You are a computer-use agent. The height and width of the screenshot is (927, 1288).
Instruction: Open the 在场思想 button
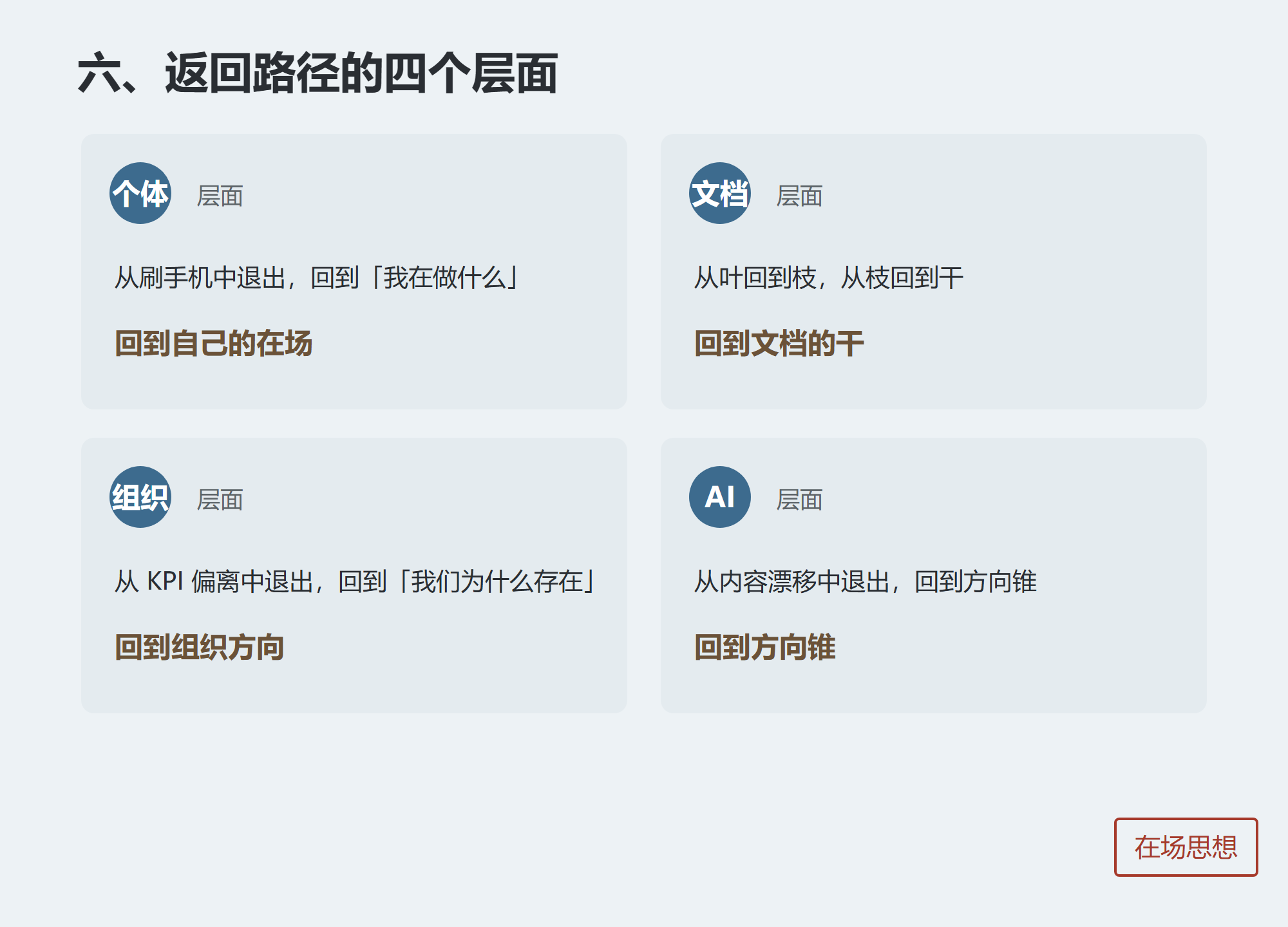tap(1186, 847)
